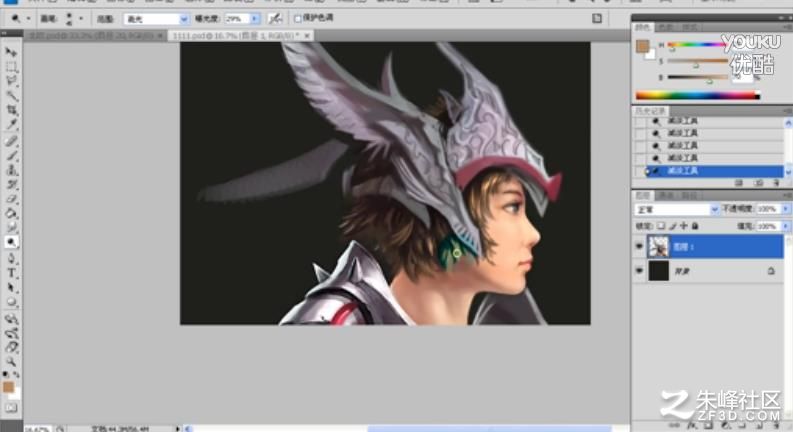Screen dimensions: 793x432
Task: Open the Dodge tool preset picker arrow
Action: pos(28,19)
